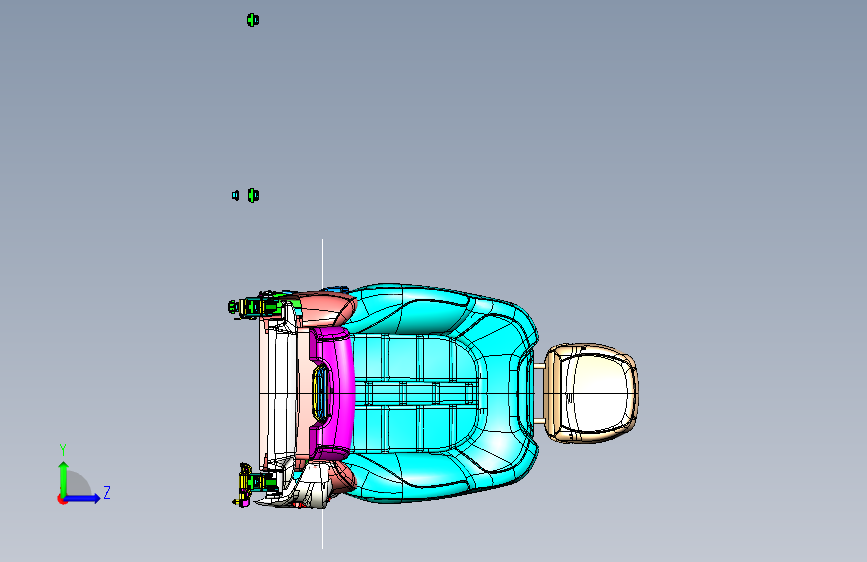The image size is (867, 562).
Task: Click the green Y axis arrow of triad
Action: point(64,480)
